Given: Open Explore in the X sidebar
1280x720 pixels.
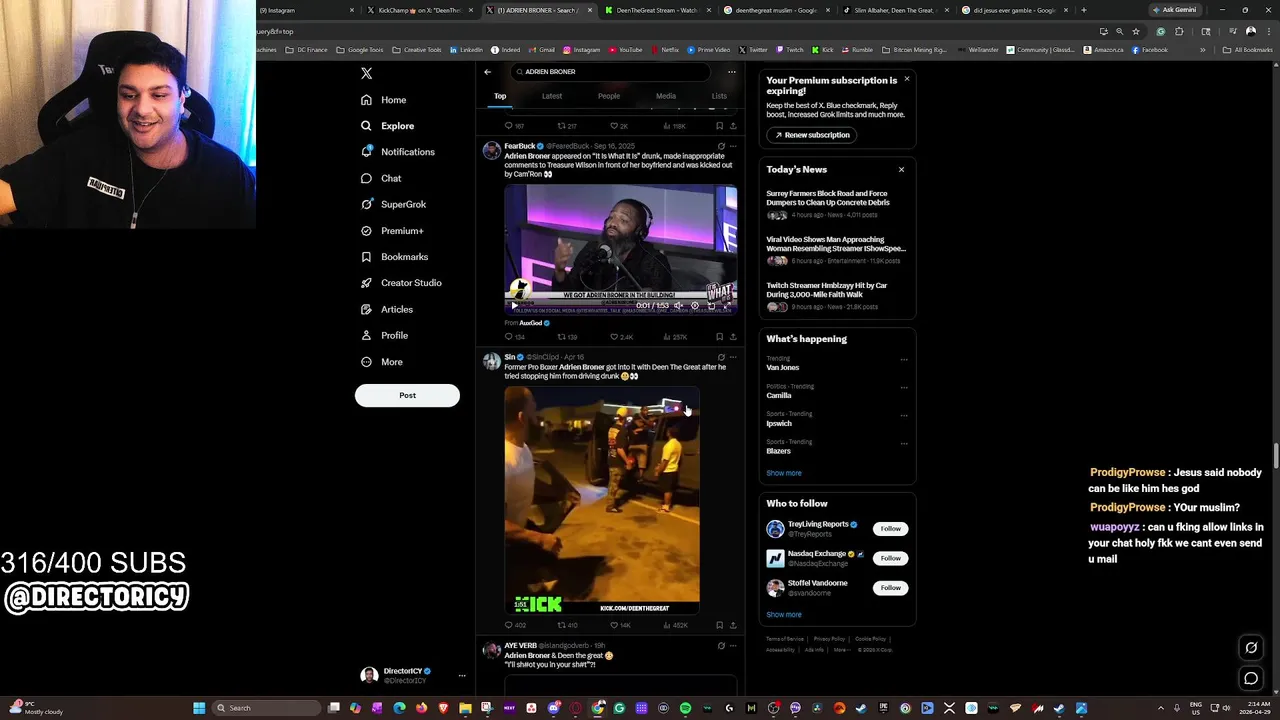Looking at the screenshot, I should 388,126.
